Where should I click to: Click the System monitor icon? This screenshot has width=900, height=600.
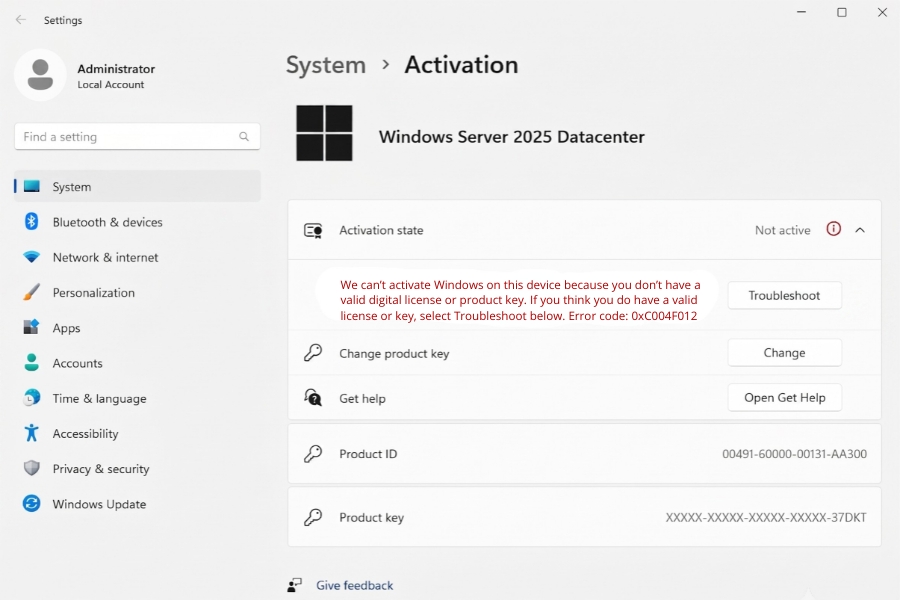[x=32, y=186]
